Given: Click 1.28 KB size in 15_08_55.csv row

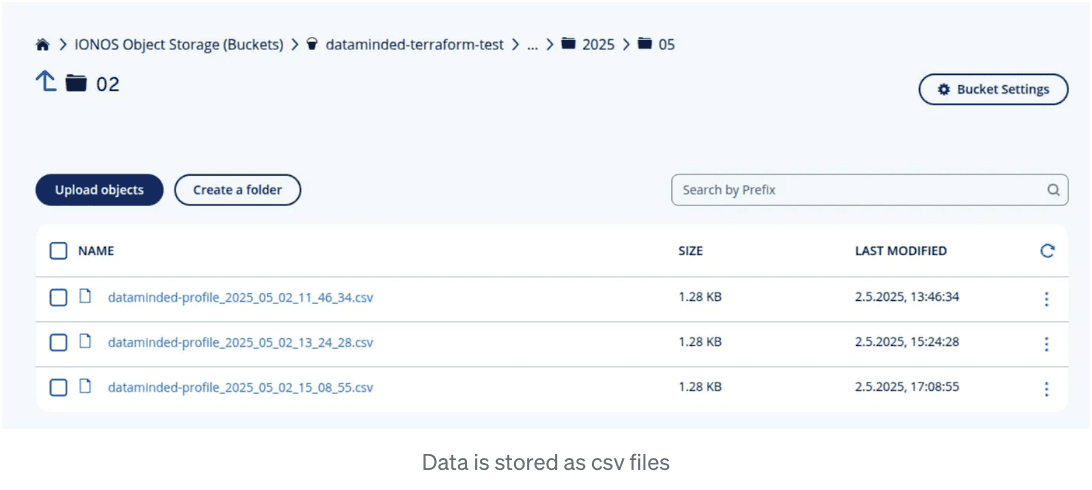Looking at the screenshot, I should pos(700,386).
